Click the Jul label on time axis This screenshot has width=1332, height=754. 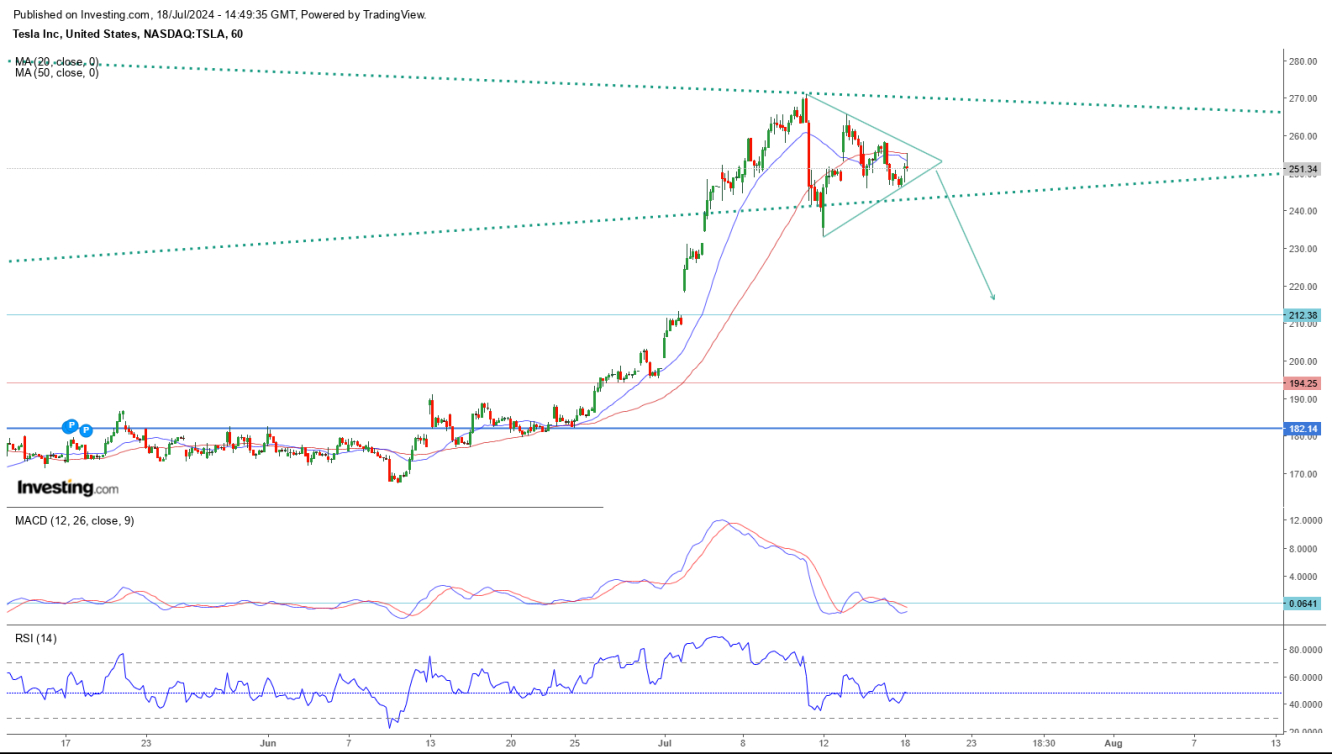[x=666, y=743]
